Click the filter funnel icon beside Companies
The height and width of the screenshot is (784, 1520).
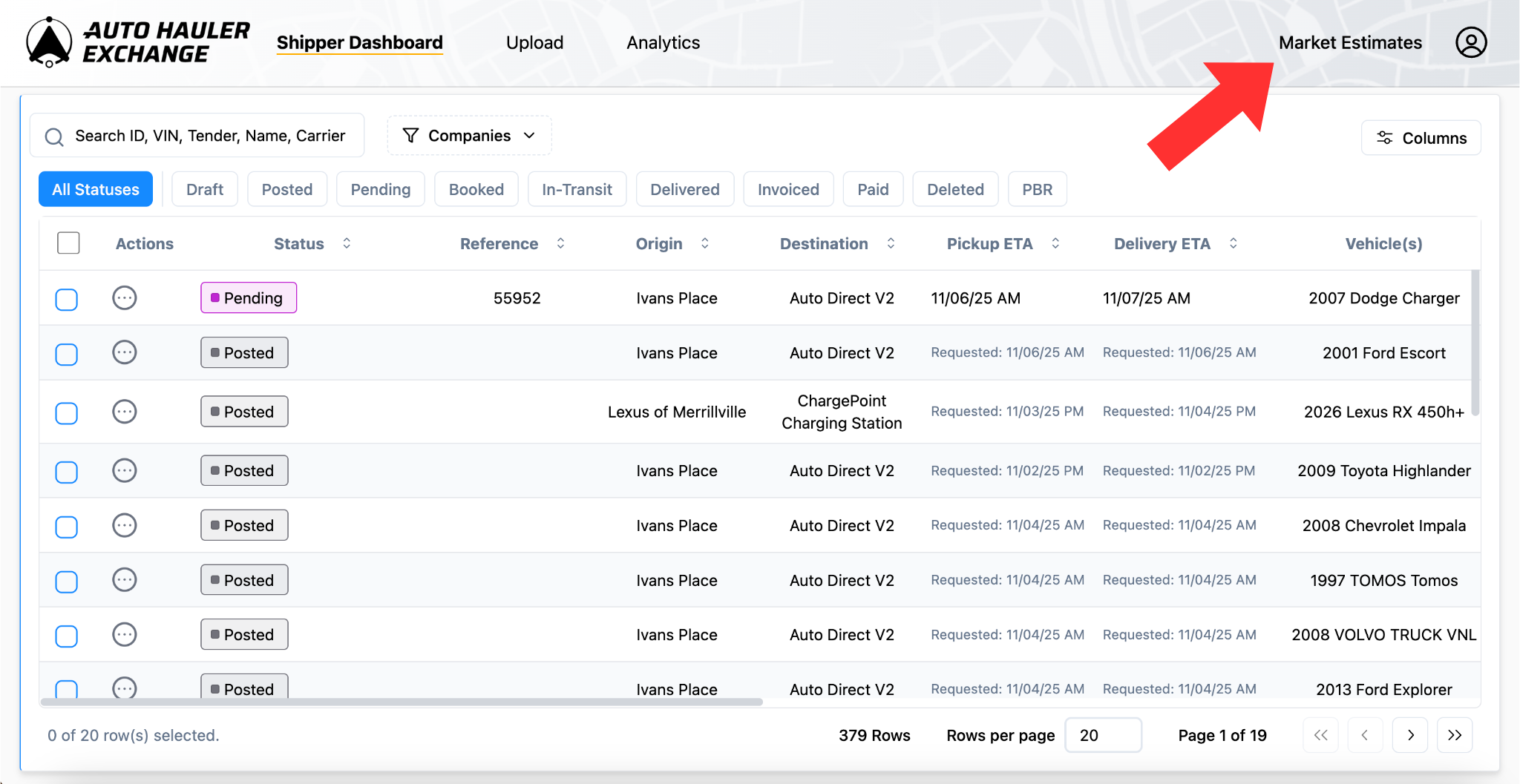tap(410, 135)
